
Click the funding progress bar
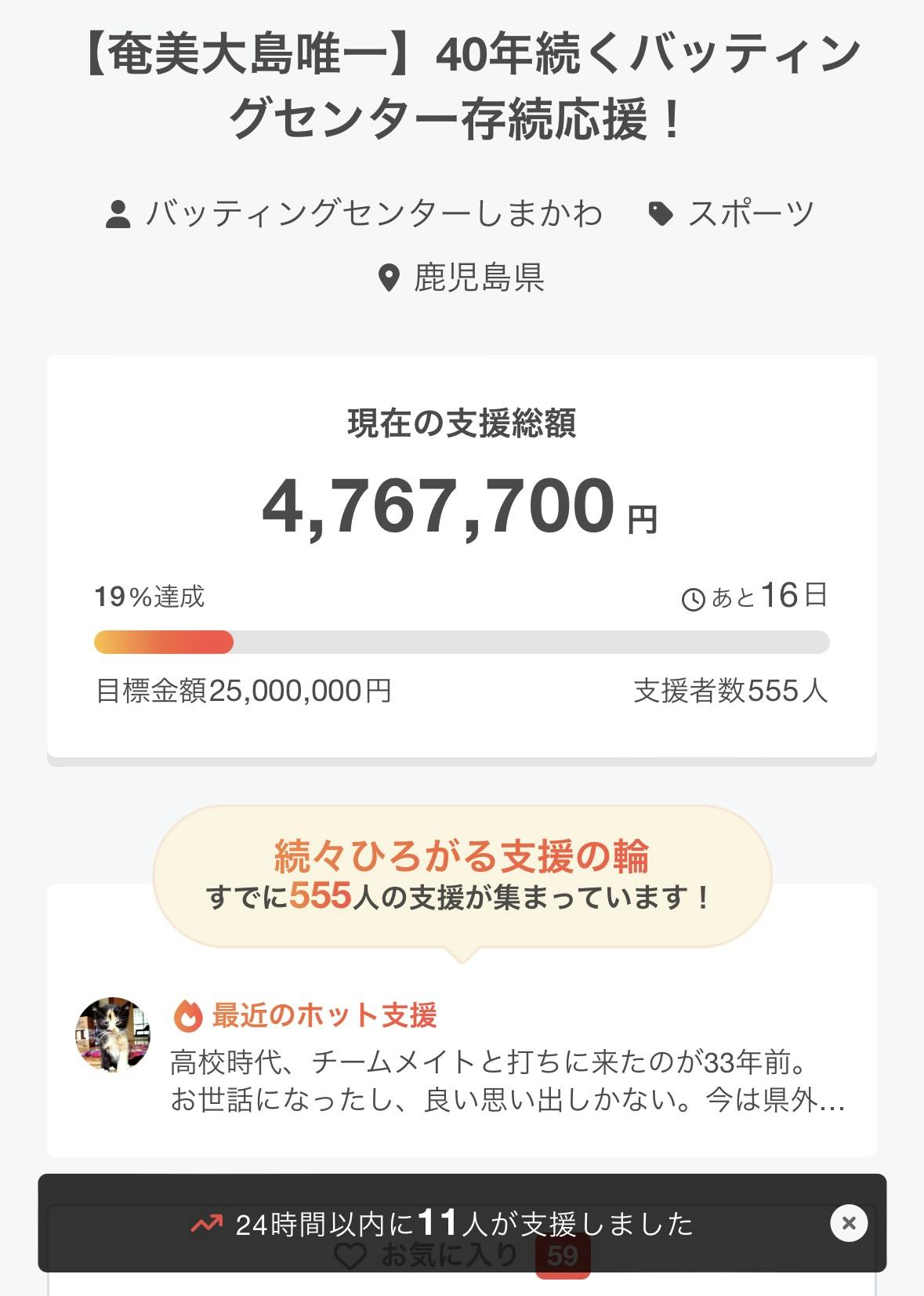click(x=462, y=642)
